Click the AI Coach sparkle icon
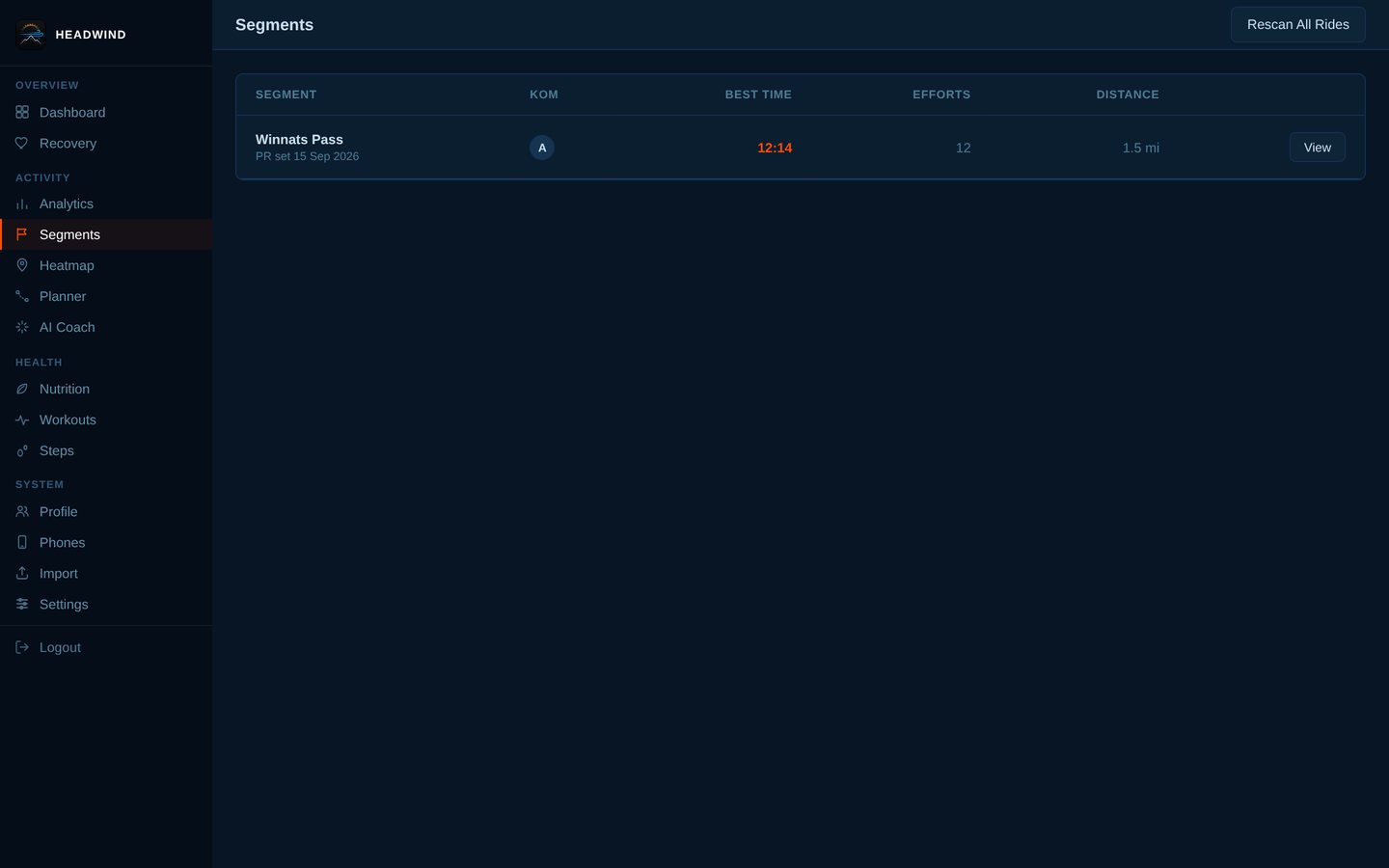The height and width of the screenshot is (868, 1389). (22, 328)
